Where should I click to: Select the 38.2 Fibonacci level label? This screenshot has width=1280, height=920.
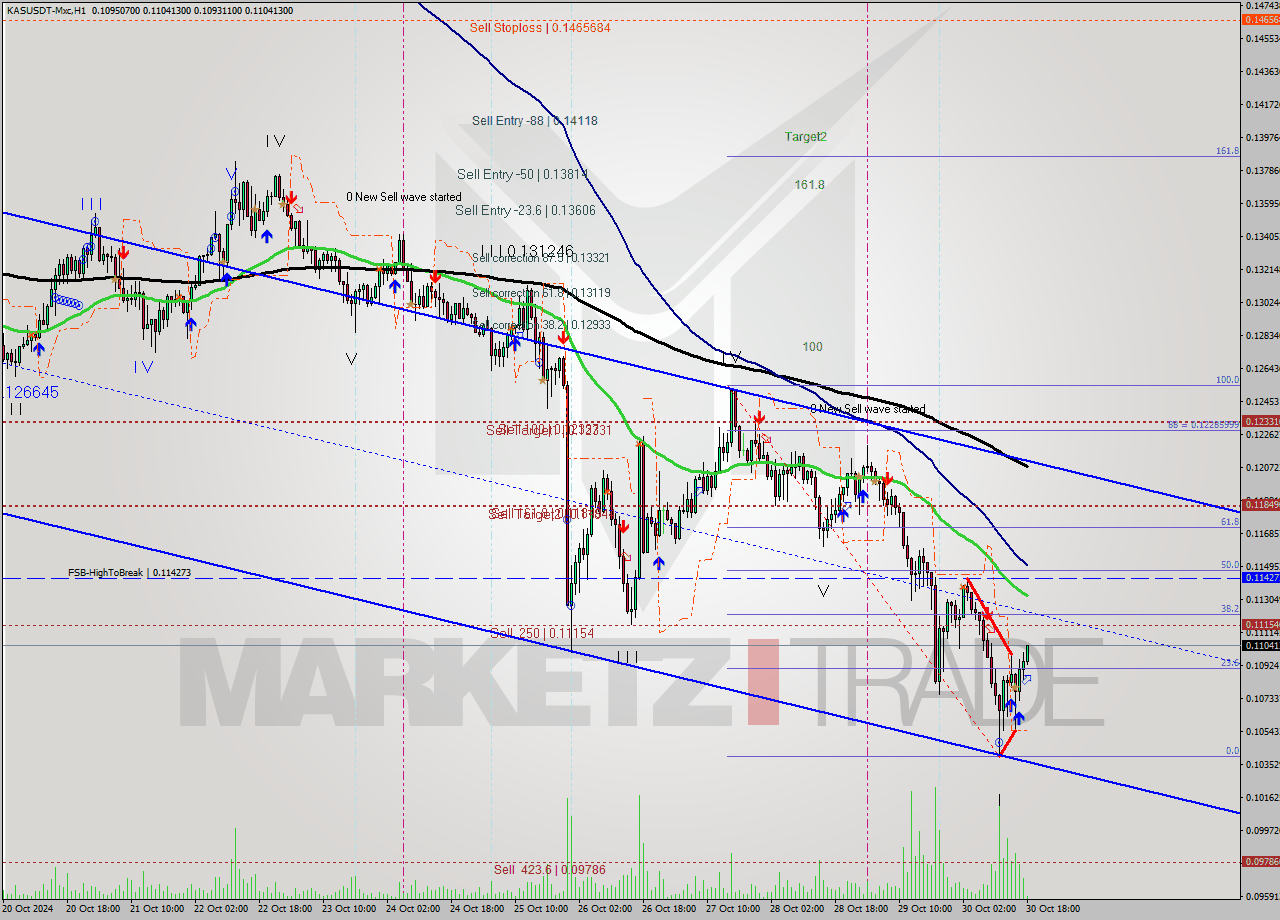pyautogui.click(x=1231, y=608)
